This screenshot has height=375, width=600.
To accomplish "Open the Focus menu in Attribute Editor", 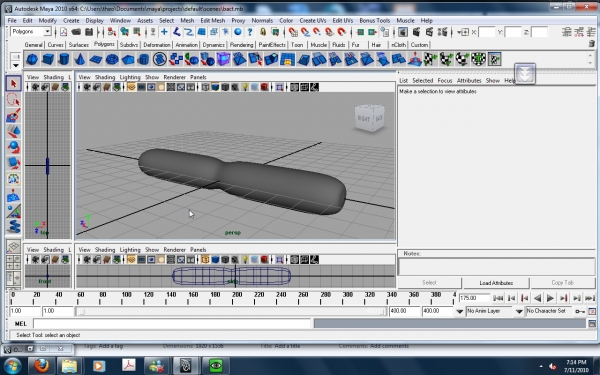I will pyautogui.click(x=445, y=81).
